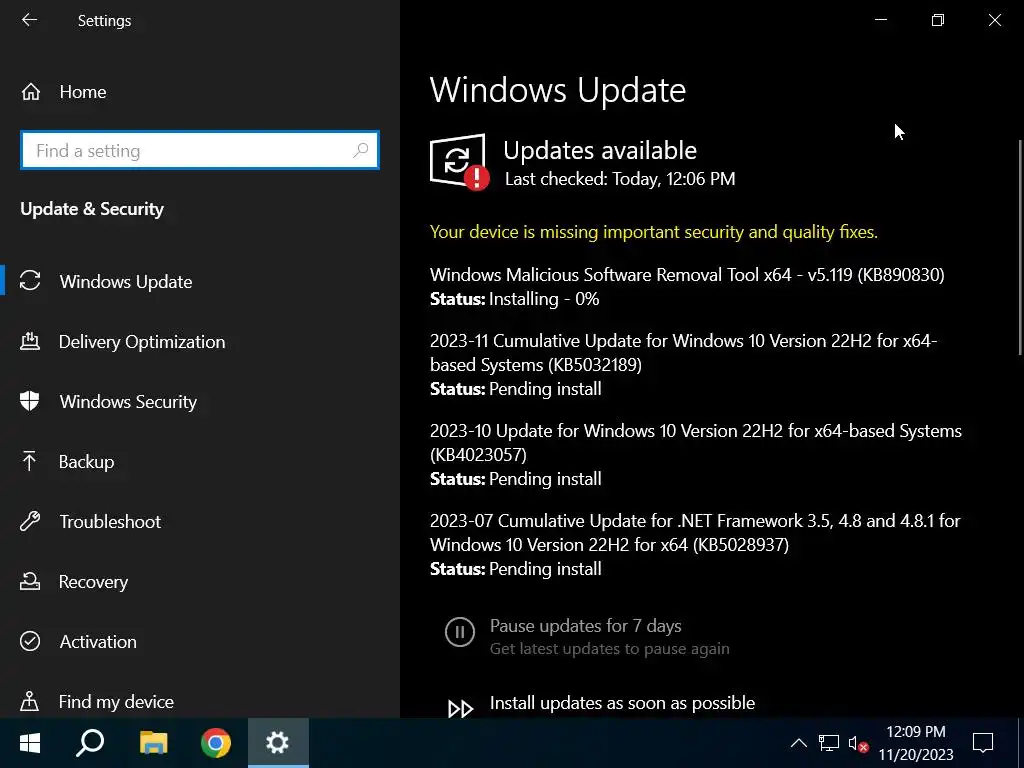Launch Google Chrome from taskbar
The width and height of the screenshot is (1024, 768).
click(216, 743)
